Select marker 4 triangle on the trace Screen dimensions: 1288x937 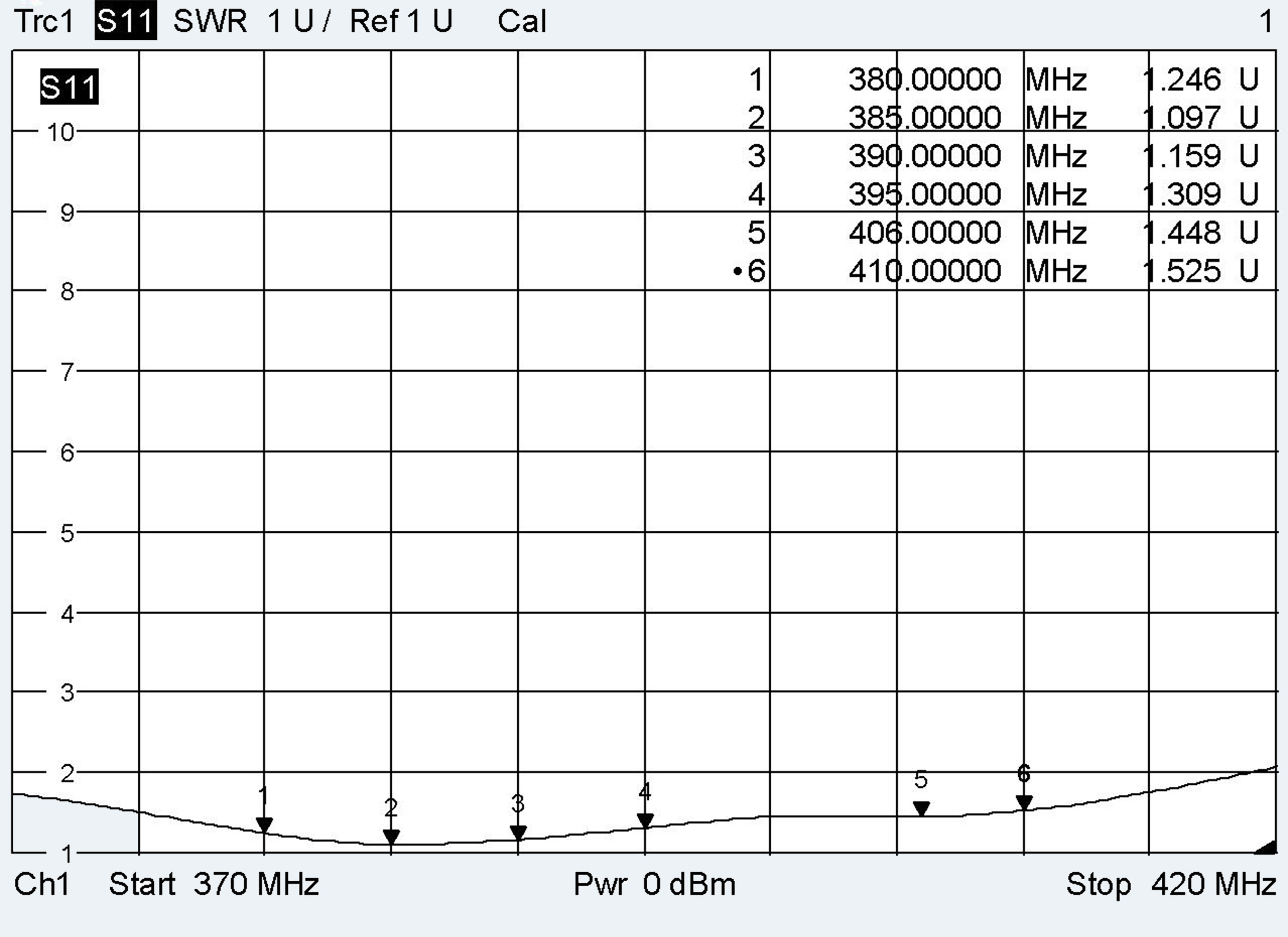point(645,821)
